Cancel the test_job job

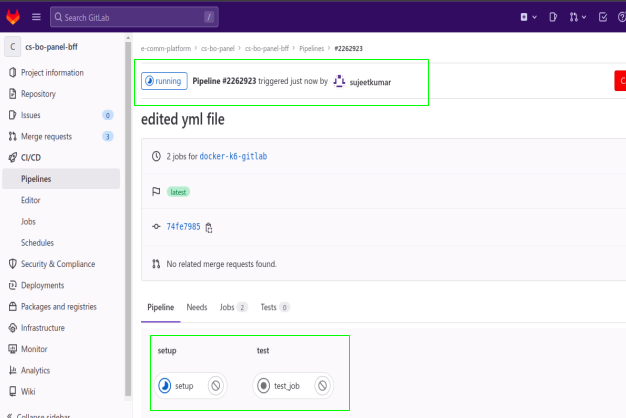coord(323,386)
